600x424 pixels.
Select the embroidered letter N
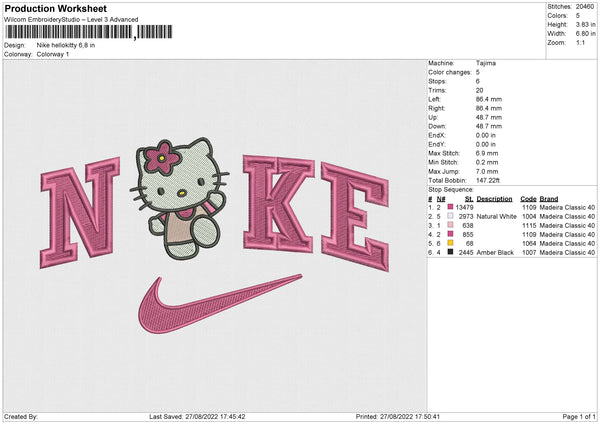(x=80, y=212)
